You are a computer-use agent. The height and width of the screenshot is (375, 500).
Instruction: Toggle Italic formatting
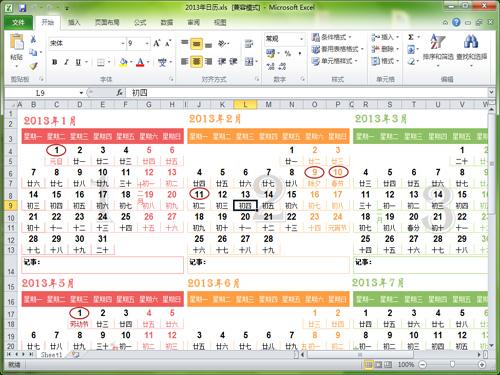(x=66, y=62)
